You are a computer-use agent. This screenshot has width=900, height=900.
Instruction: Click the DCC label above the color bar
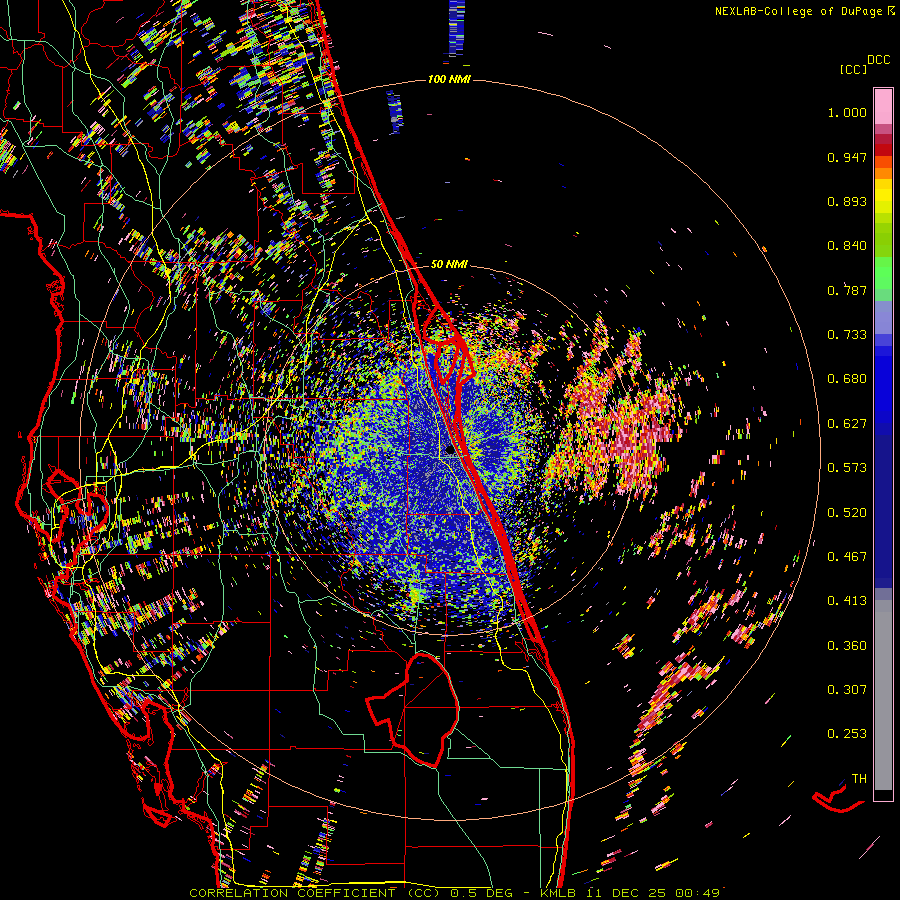pyautogui.click(x=878, y=60)
